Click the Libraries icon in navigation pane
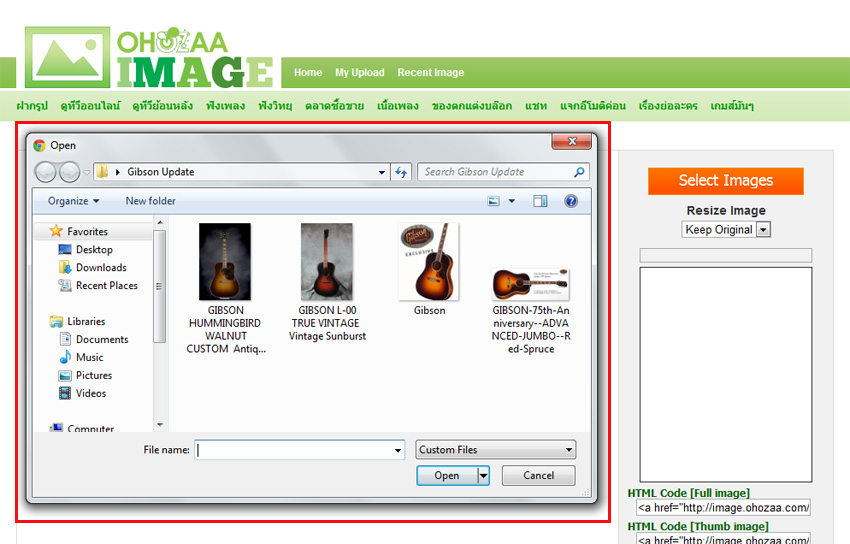Image resolution: width=850 pixels, height=544 pixels. tap(56, 321)
